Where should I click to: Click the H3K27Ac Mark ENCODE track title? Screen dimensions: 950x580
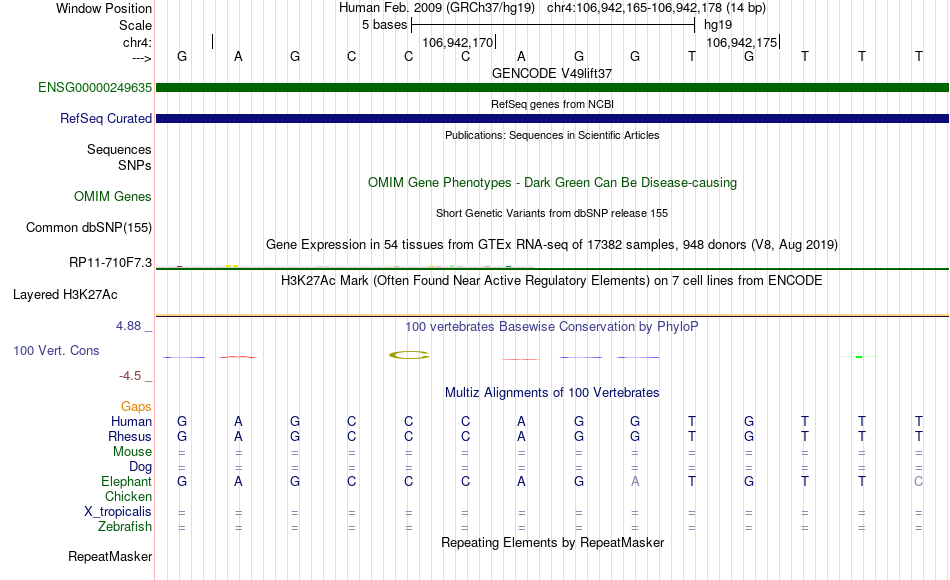552,281
